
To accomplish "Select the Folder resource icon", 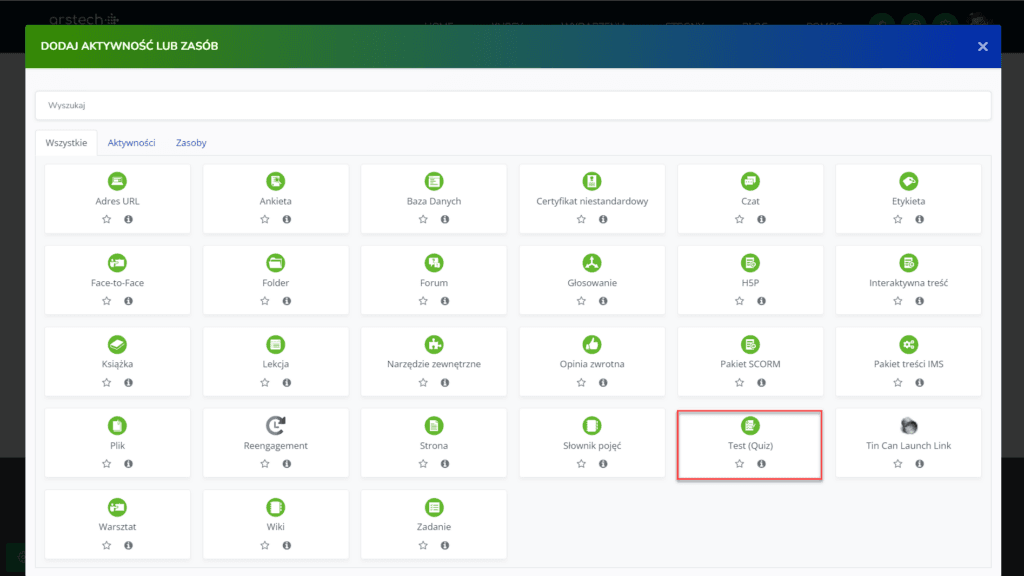I will (276, 263).
